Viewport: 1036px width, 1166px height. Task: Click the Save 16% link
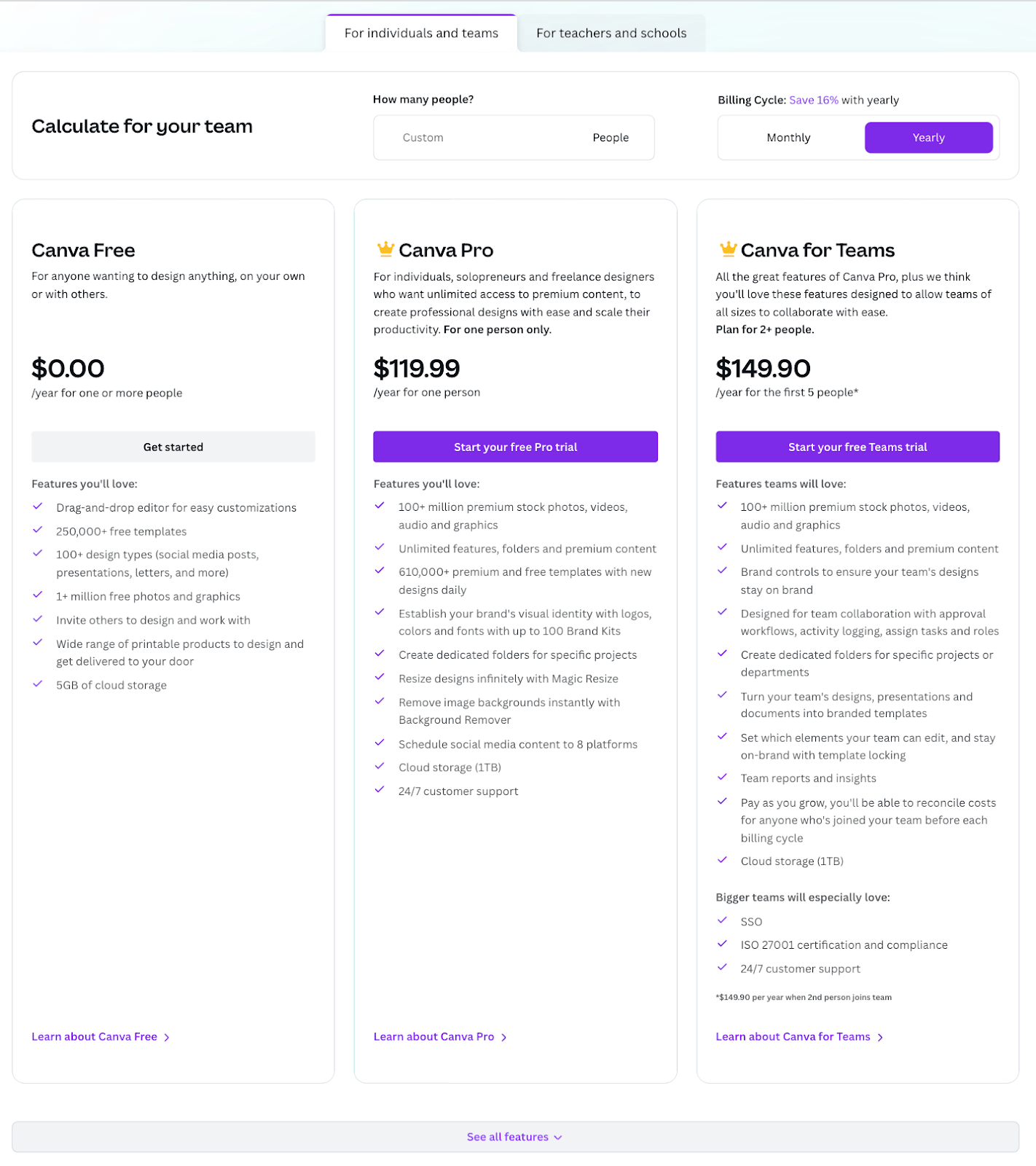pyautogui.click(x=814, y=100)
